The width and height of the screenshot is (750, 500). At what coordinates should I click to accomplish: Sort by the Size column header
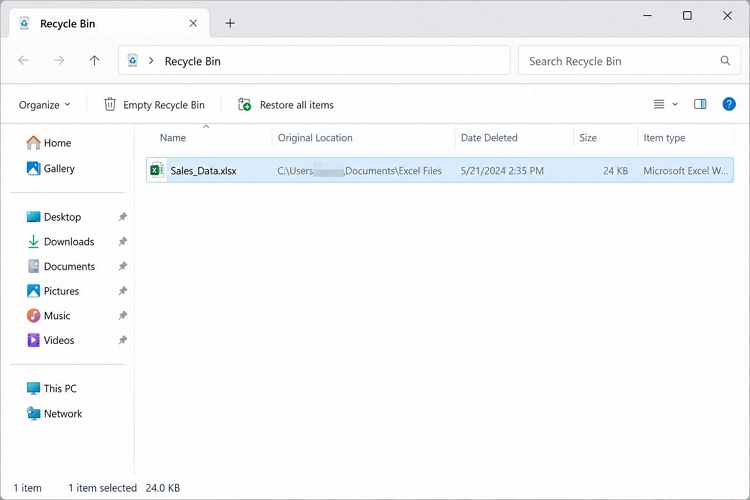588,138
